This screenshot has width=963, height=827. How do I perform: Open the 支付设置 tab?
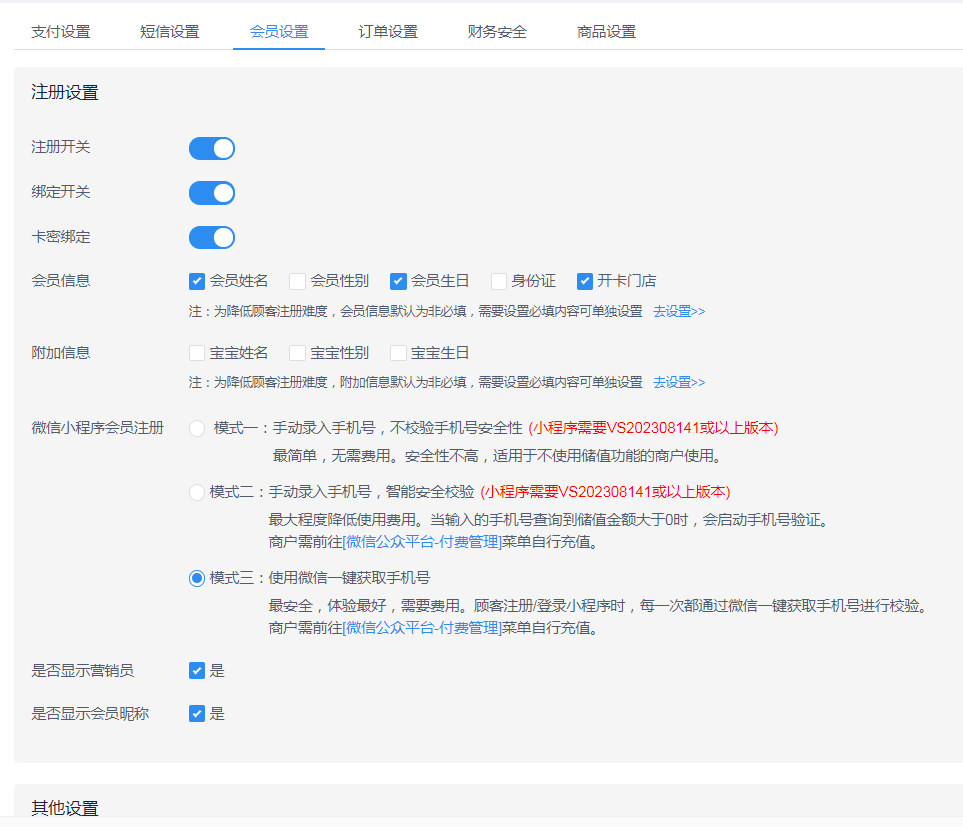point(61,32)
